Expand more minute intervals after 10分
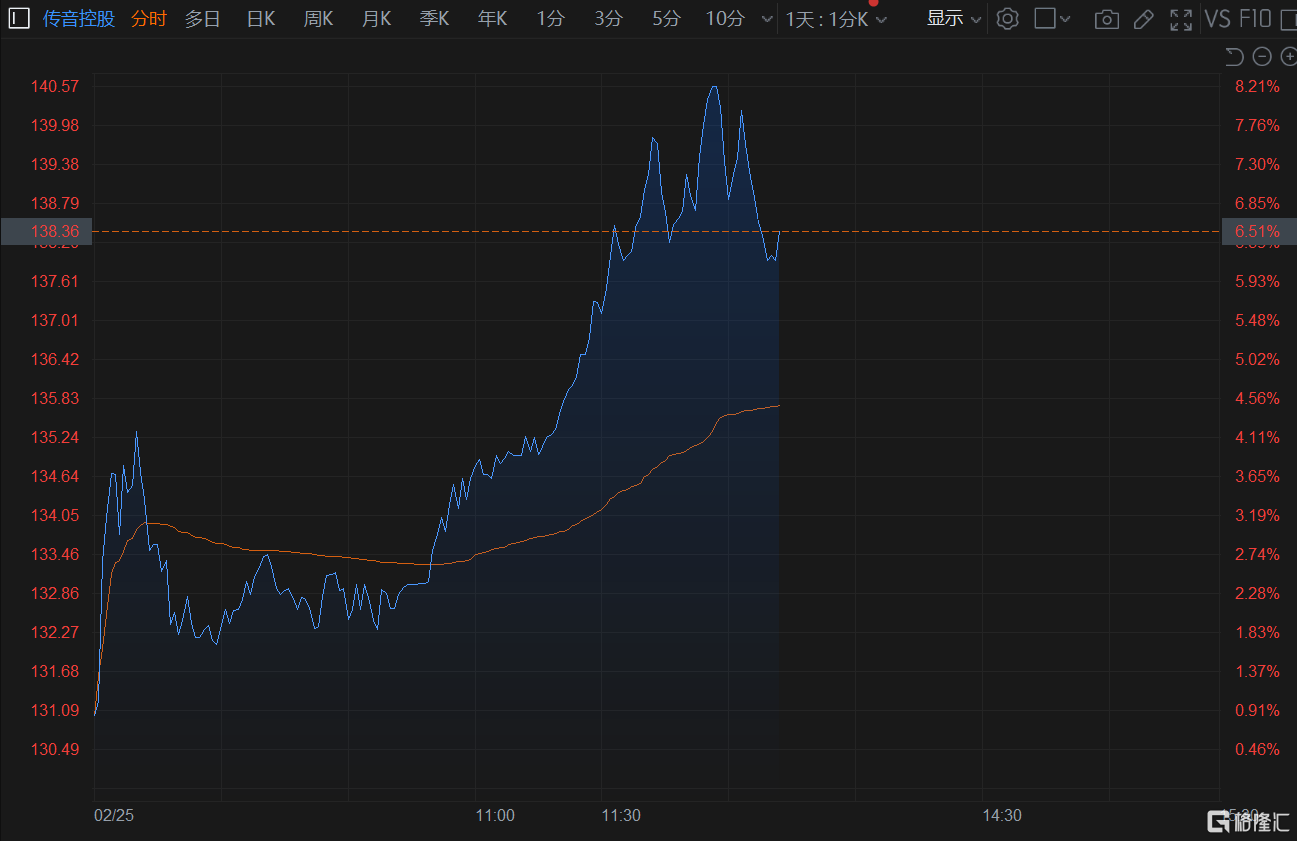Viewport: 1297px width, 841px height. 767,19
